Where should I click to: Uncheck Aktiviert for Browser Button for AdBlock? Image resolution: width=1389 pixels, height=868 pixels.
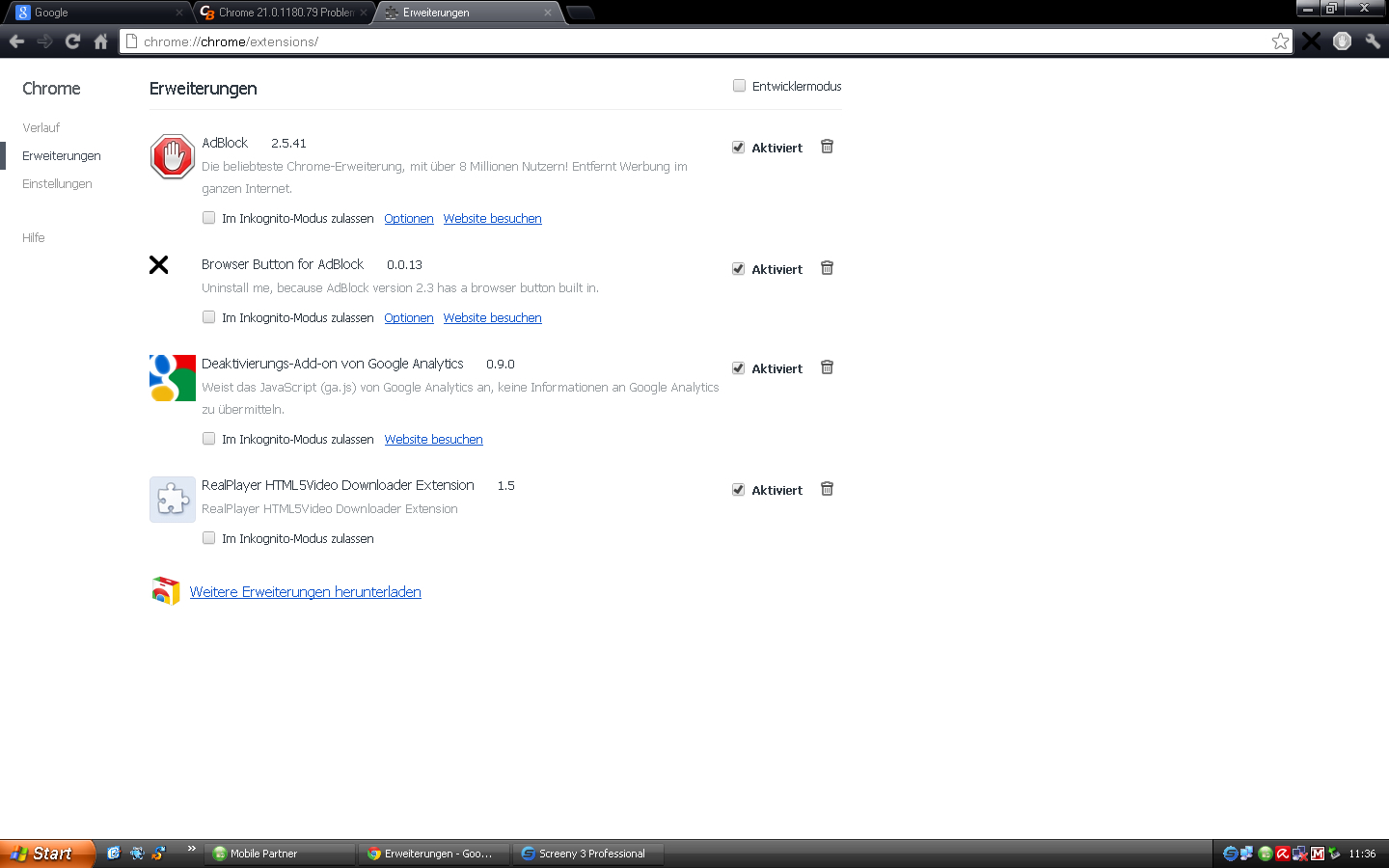pos(739,269)
